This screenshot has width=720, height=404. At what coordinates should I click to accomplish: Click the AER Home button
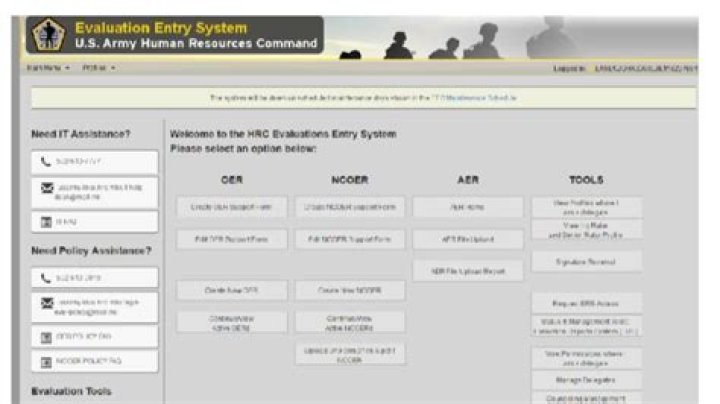[468, 207]
